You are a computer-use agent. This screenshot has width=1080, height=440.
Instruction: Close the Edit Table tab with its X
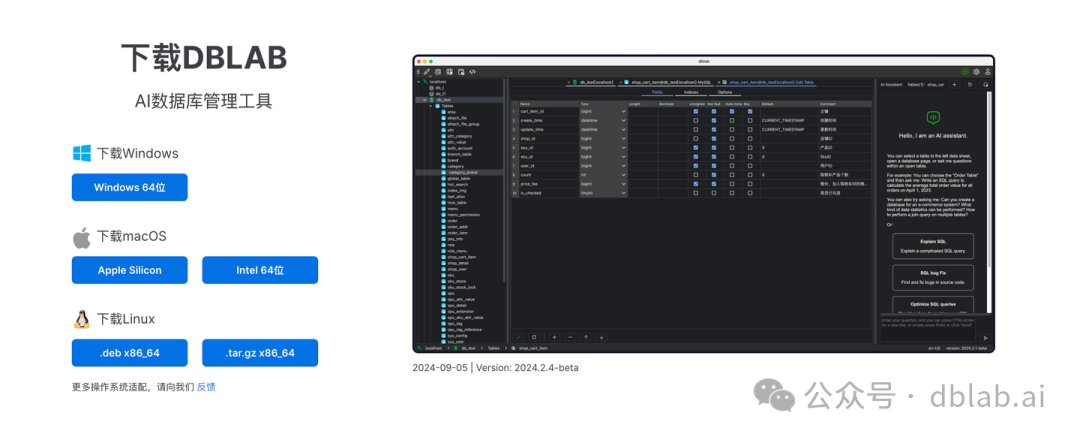[718, 82]
